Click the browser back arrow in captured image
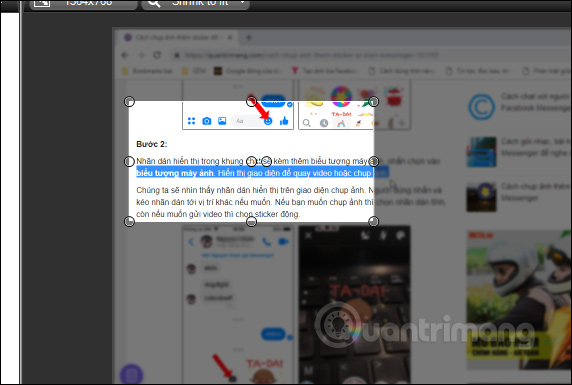The image size is (572, 385). tap(125, 55)
